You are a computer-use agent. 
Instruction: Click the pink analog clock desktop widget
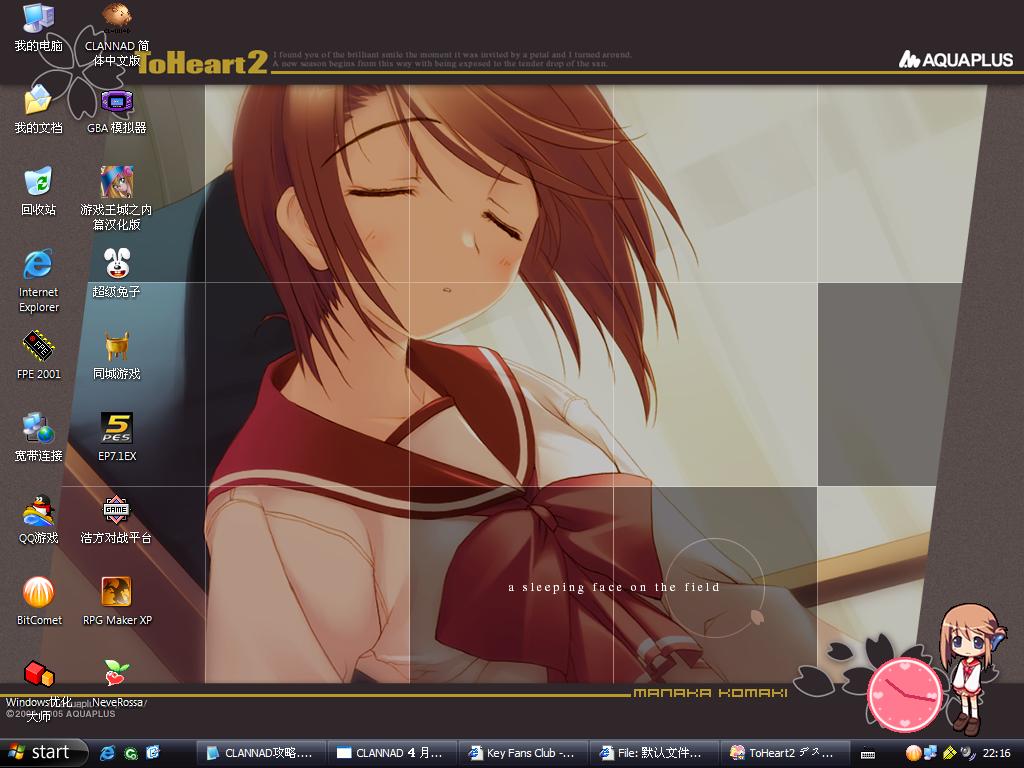click(x=904, y=695)
